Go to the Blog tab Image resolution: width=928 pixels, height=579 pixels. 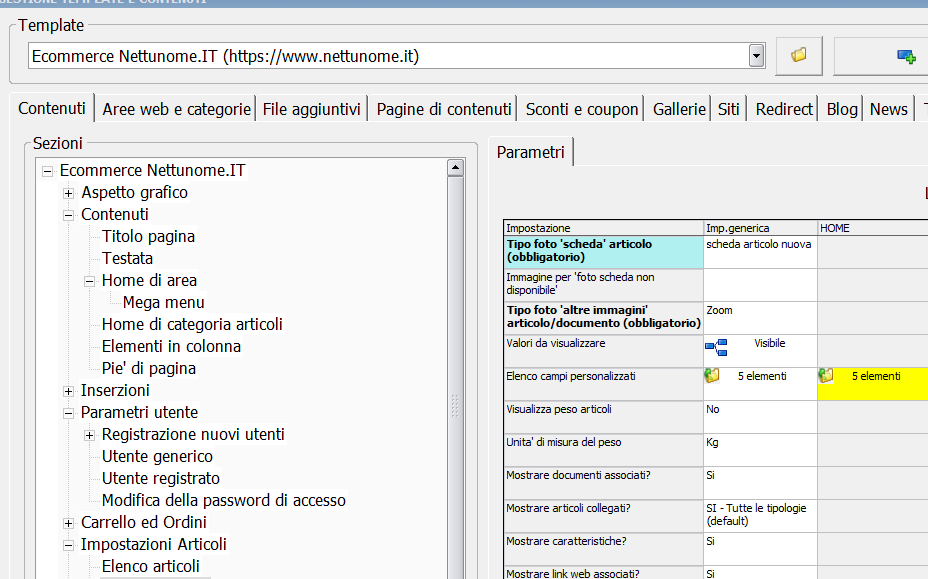(842, 110)
